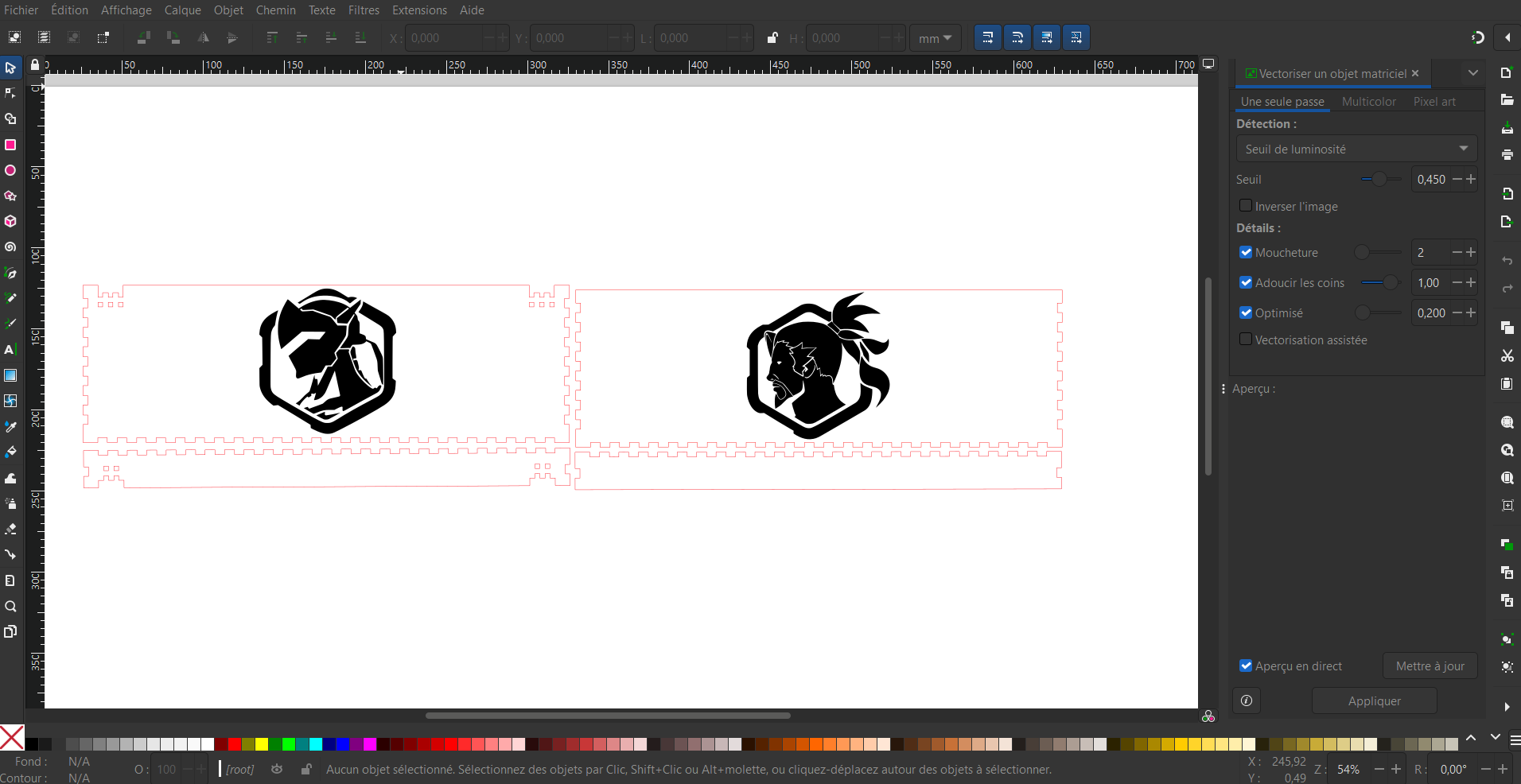Activate the Pencil freehand tool
Screen dimensions: 1521x784
point(10,298)
